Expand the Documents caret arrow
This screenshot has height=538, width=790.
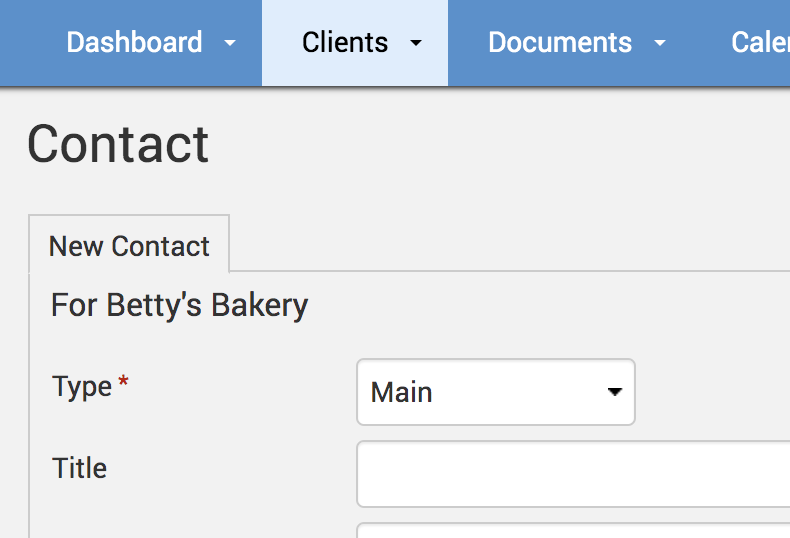[660, 43]
